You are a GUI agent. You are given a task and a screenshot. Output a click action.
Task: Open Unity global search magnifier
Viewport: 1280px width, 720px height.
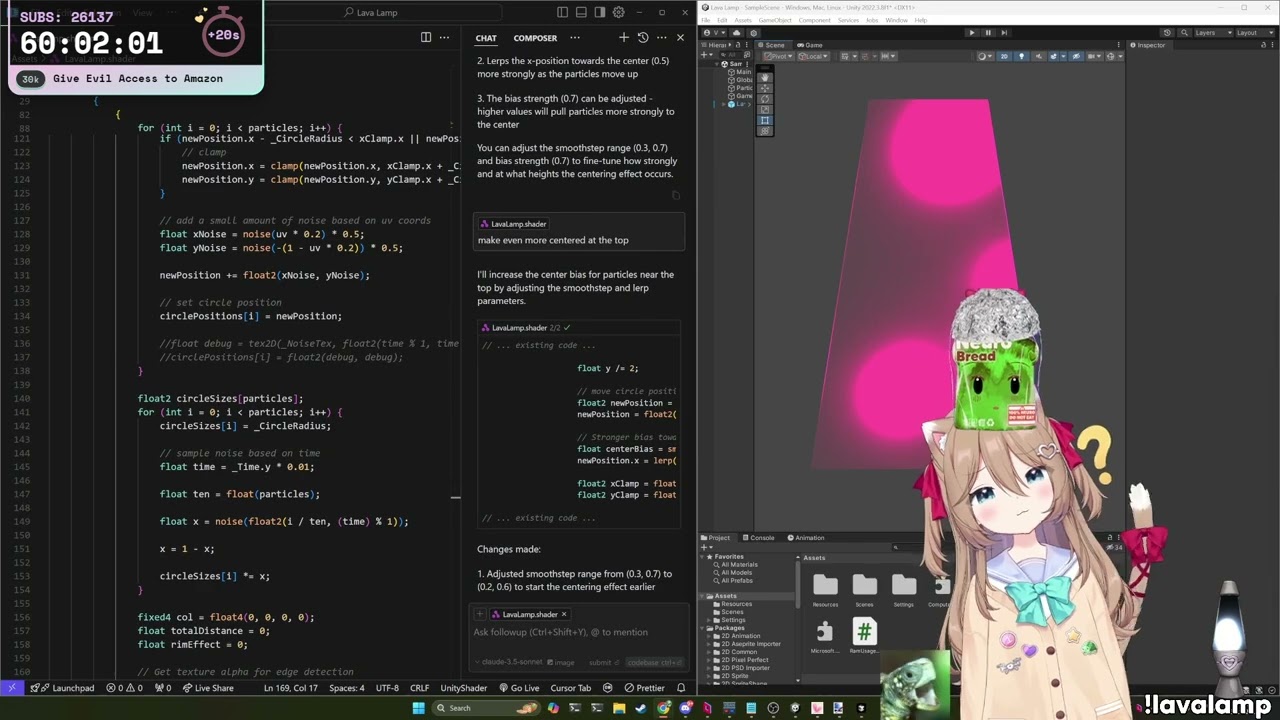pyautogui.click(x=1183, y=32)
